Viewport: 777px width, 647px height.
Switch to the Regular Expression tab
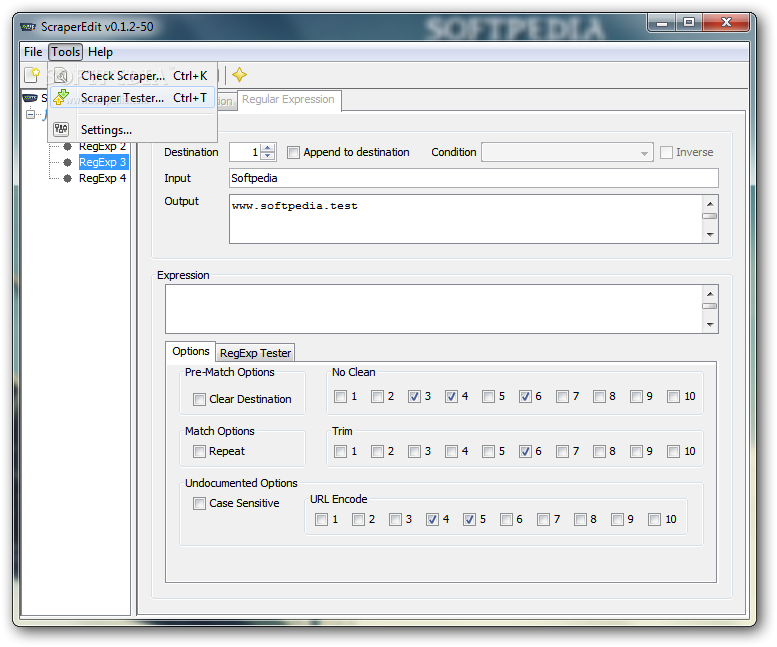pyautogui.click(x=288, y=100)
